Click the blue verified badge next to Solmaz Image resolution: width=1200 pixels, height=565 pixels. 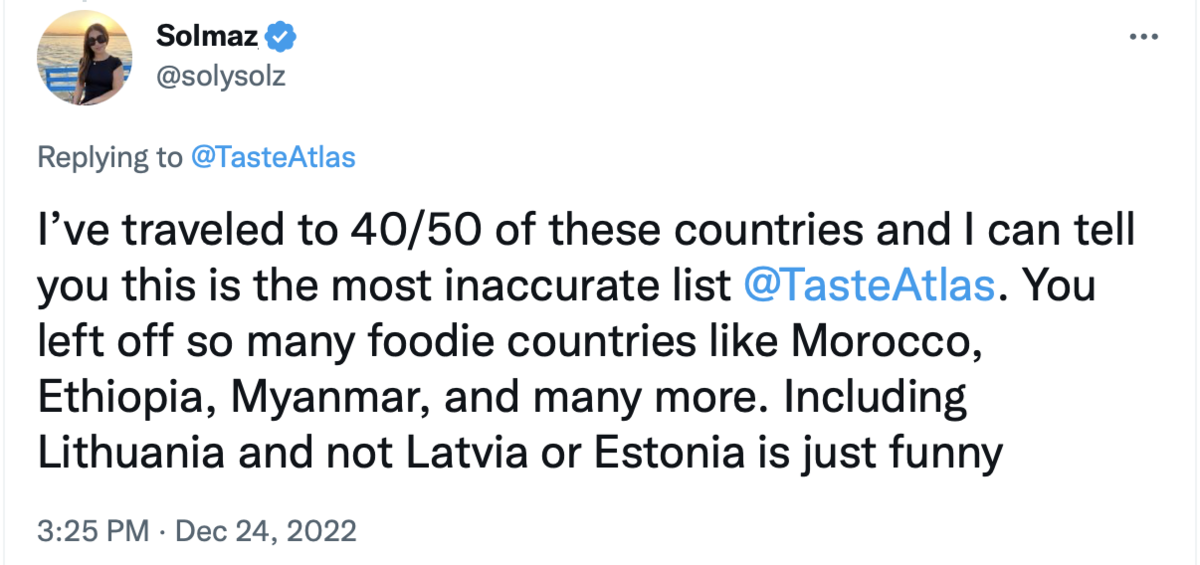[282, 37]
